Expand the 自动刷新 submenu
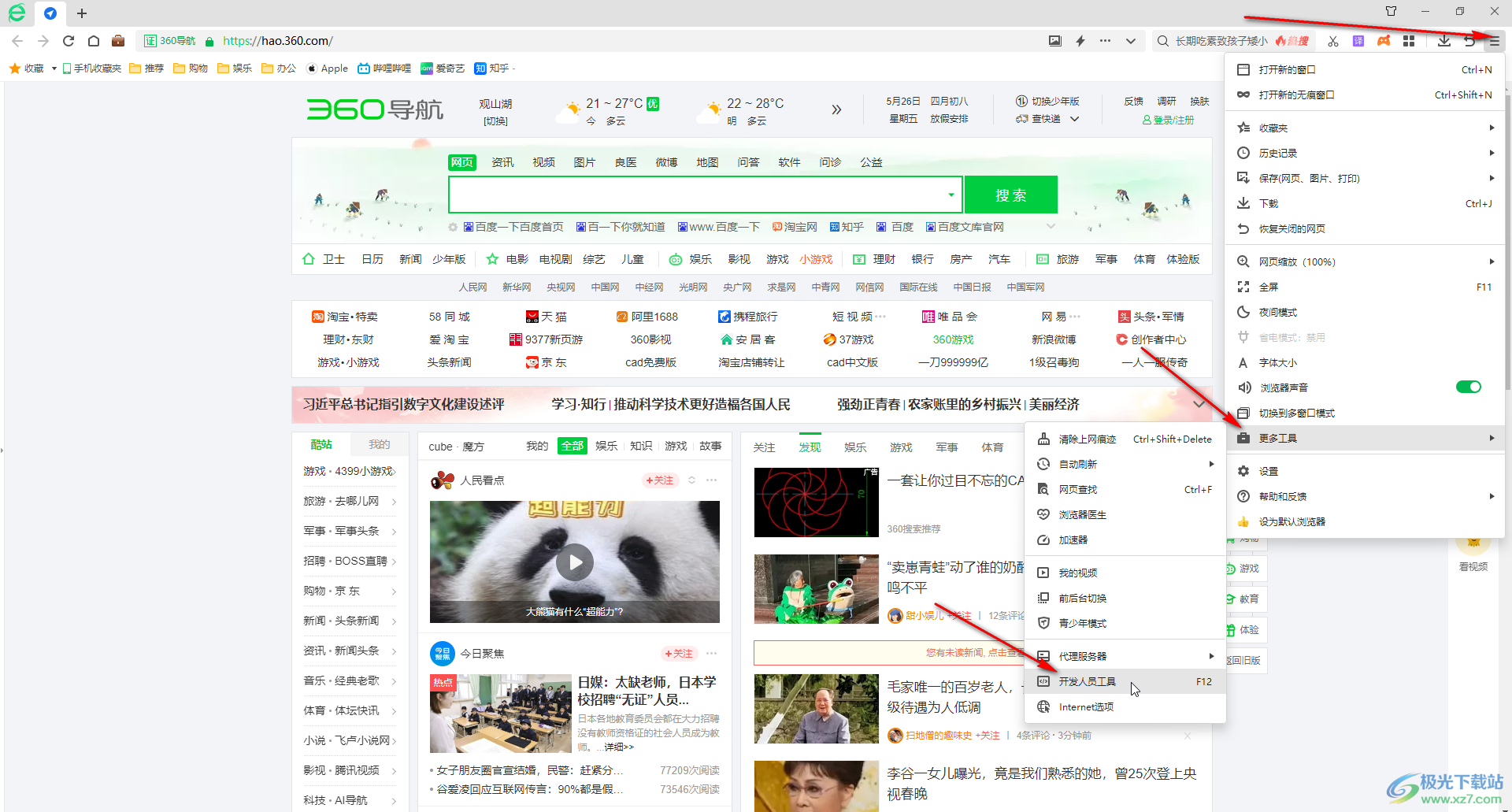Screen dimensions: 1512x812 [1125, 464]
